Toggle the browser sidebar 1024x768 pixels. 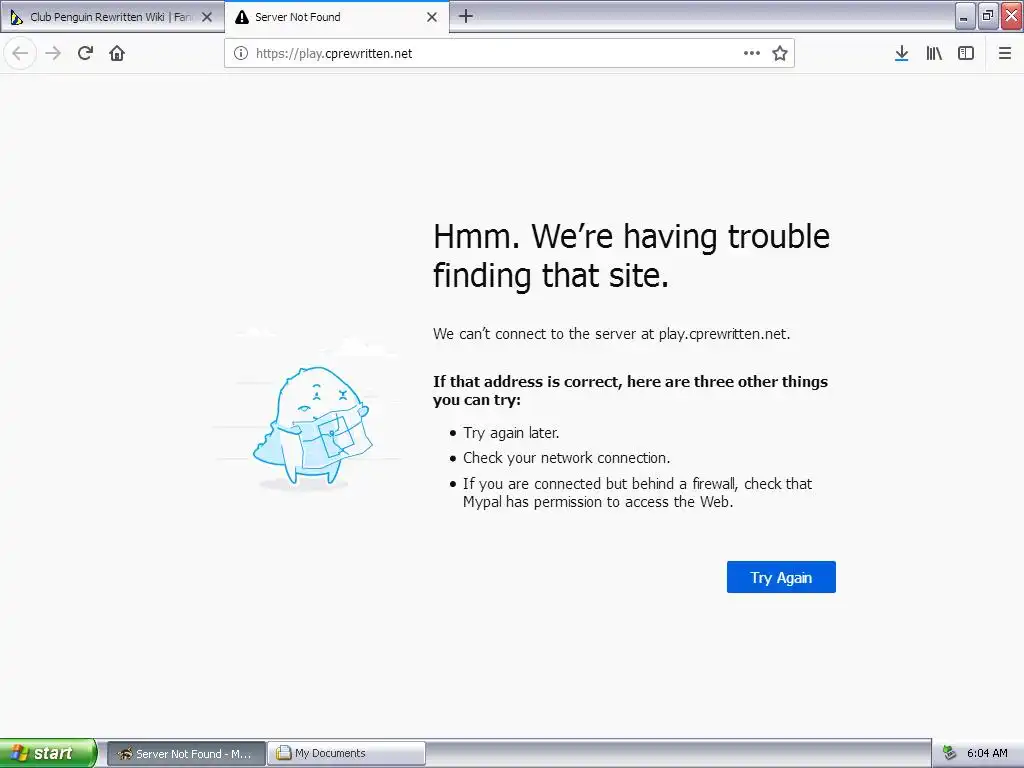(966, 53)
